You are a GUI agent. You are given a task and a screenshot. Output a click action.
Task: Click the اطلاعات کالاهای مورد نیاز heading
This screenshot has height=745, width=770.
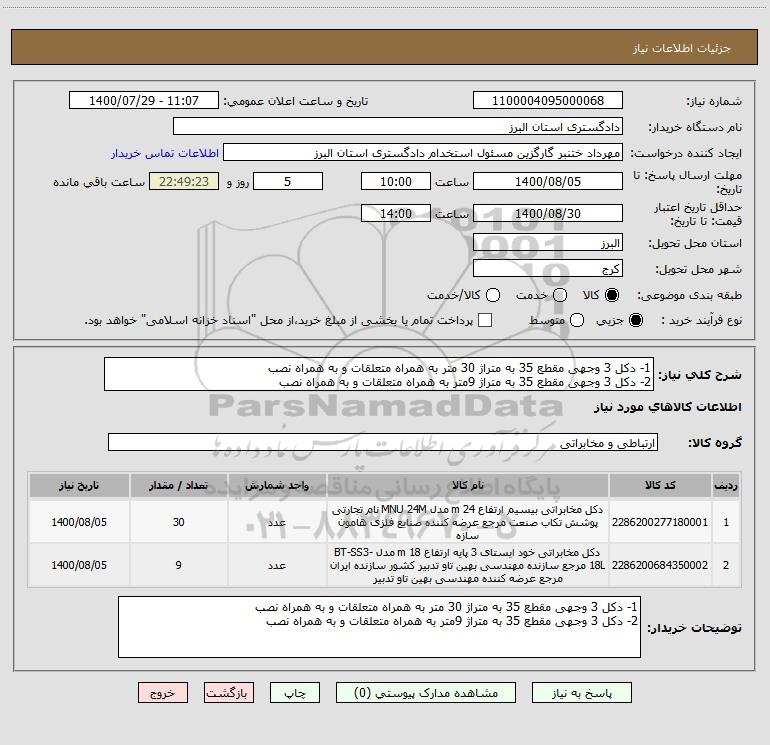tap(668, 407)
